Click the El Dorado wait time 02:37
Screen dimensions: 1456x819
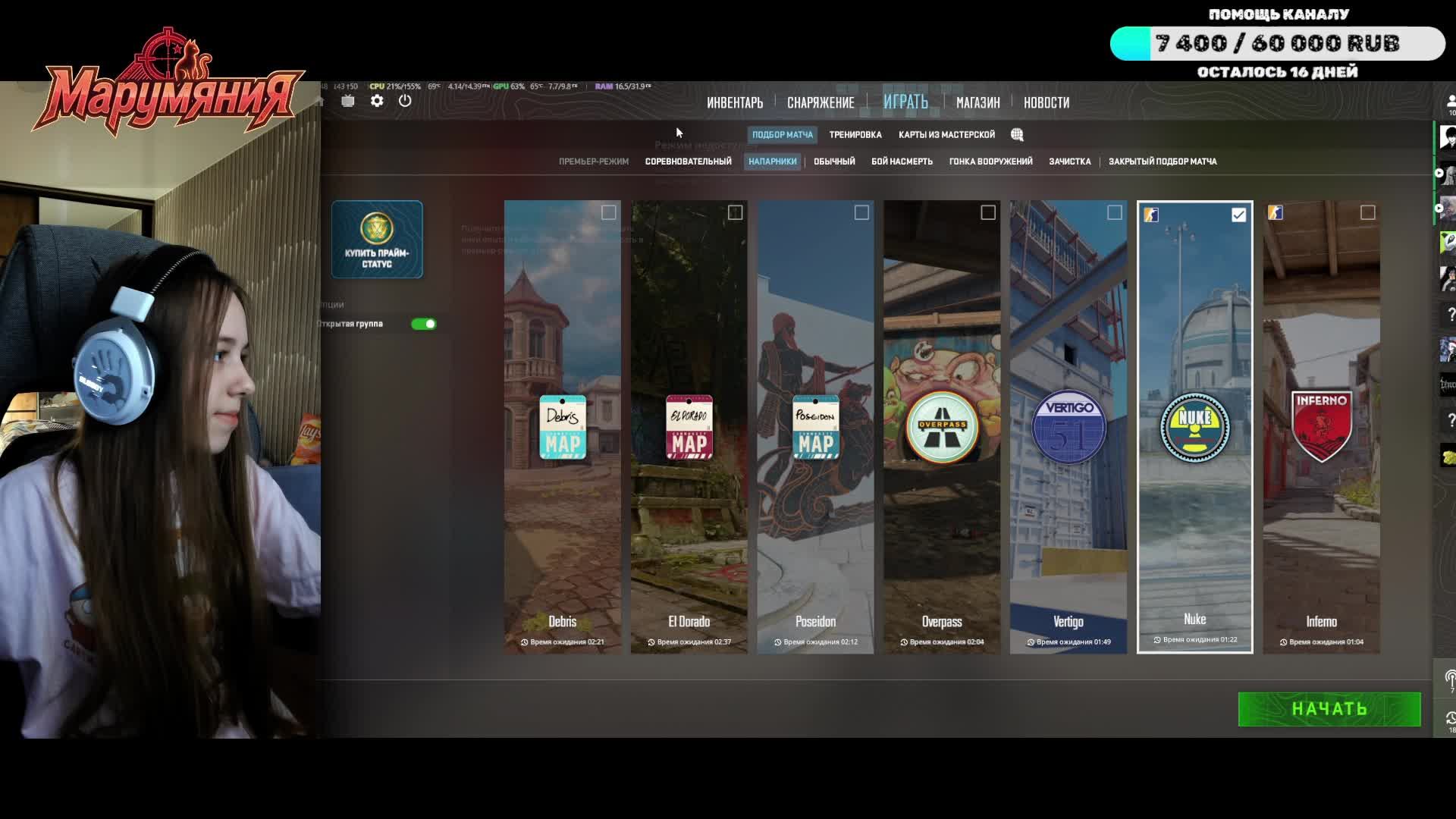coord(689,642)
